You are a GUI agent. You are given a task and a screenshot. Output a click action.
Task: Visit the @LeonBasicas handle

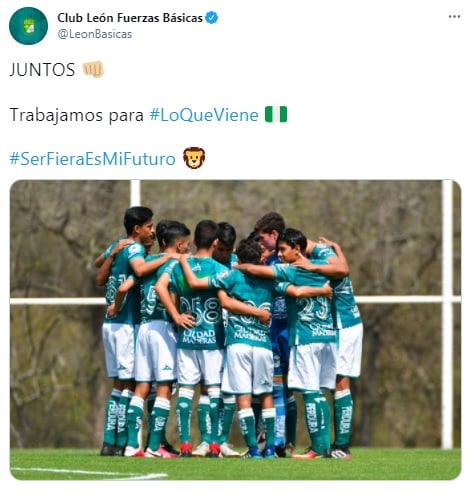click(95, 34)
